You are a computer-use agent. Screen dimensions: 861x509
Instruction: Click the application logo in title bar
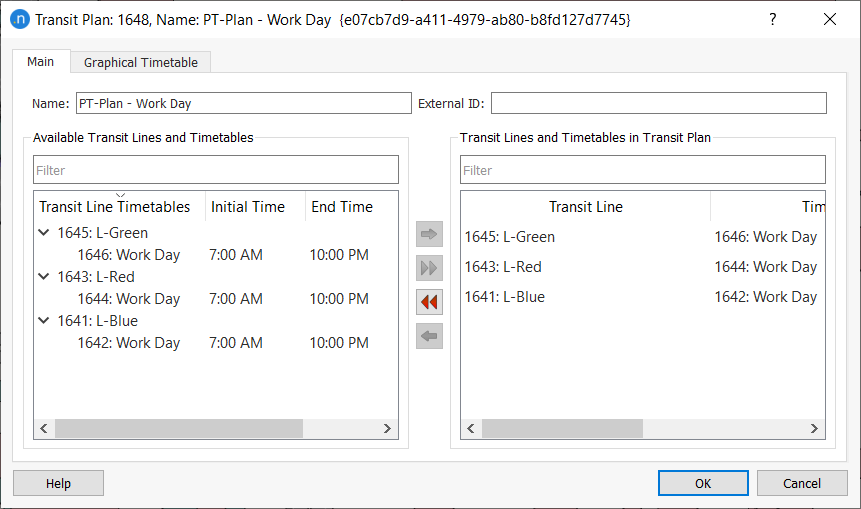pyautogui.click(x=19, y=19)
